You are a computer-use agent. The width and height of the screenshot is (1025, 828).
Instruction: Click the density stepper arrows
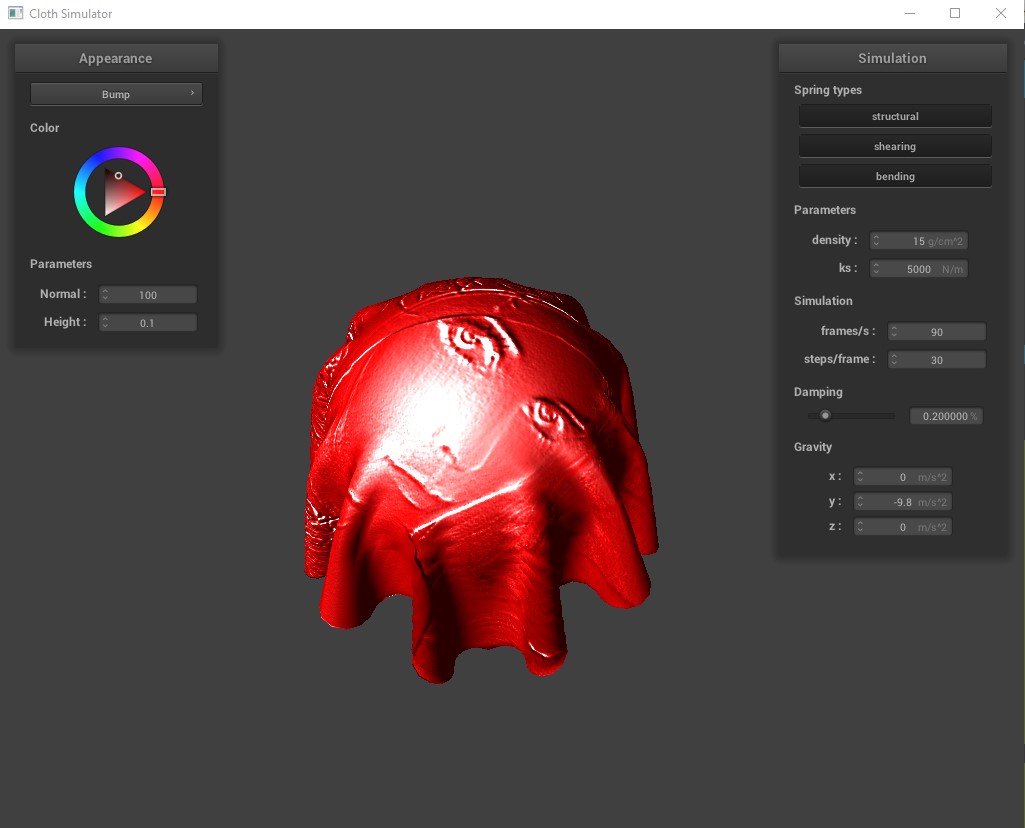pos(876,241)
